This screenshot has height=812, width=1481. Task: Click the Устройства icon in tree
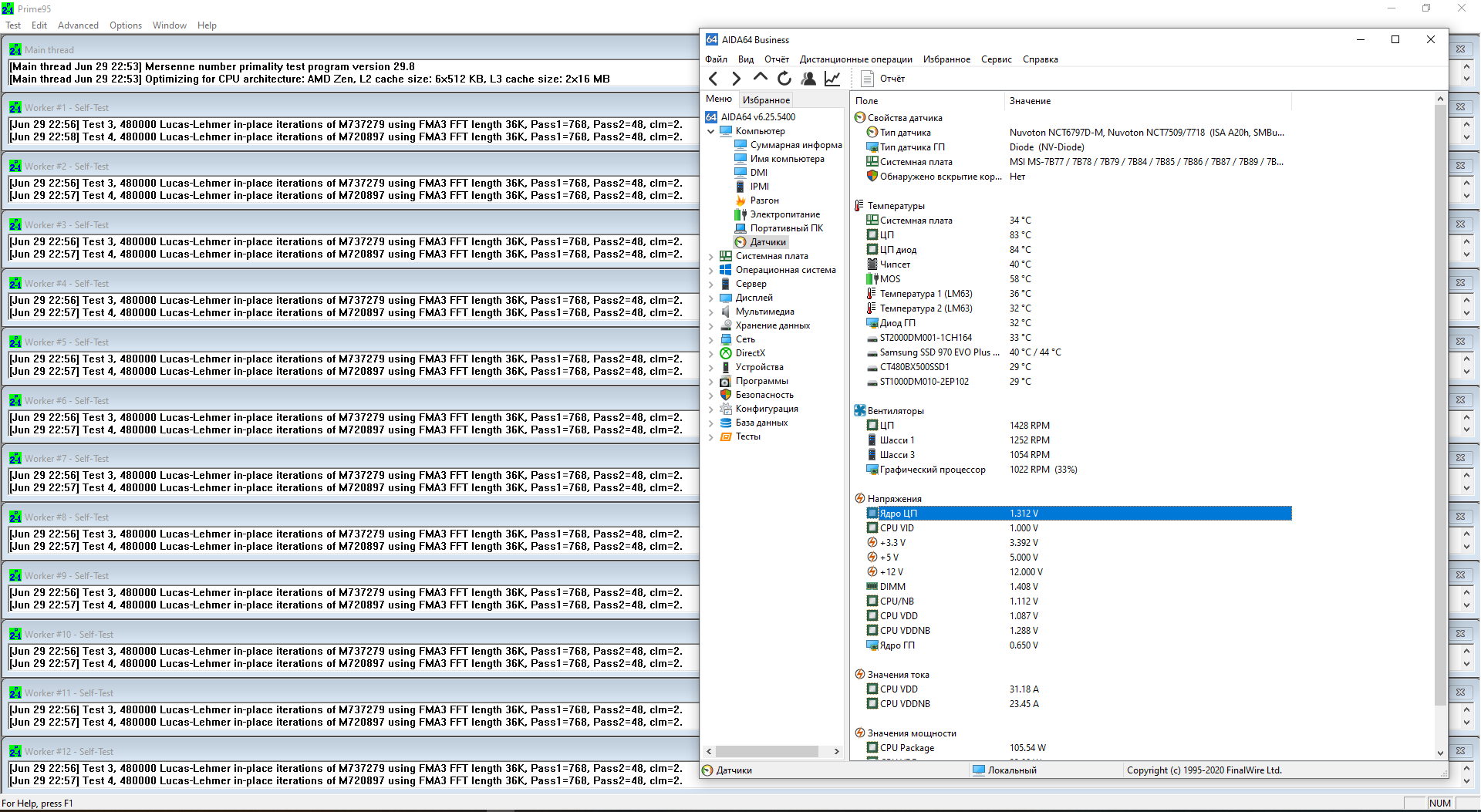726,367
